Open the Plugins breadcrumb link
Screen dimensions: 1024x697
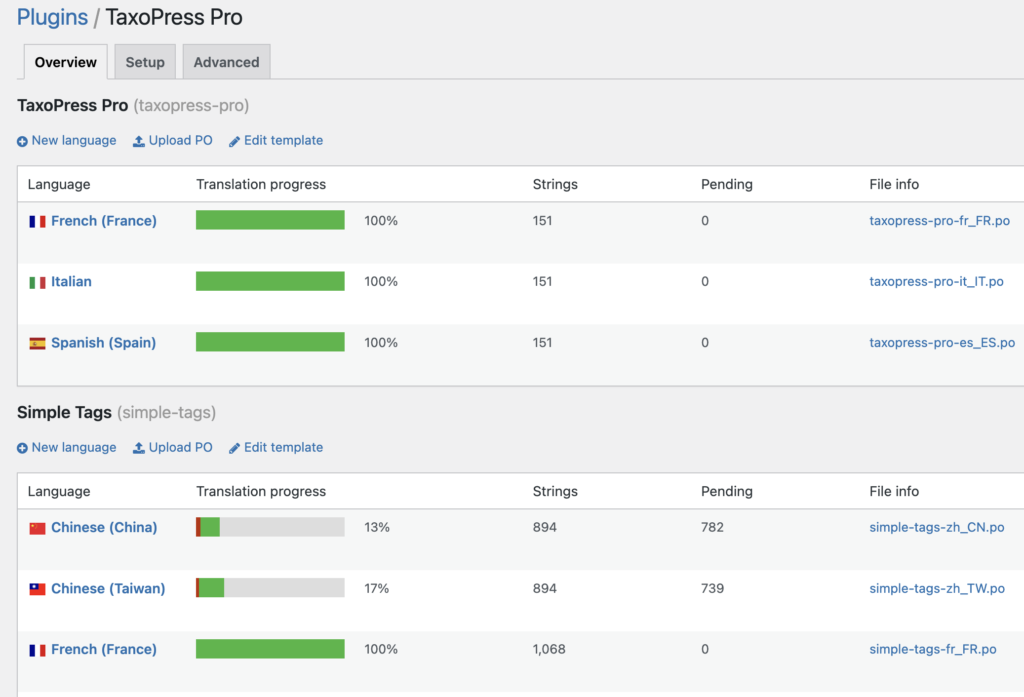52,17
